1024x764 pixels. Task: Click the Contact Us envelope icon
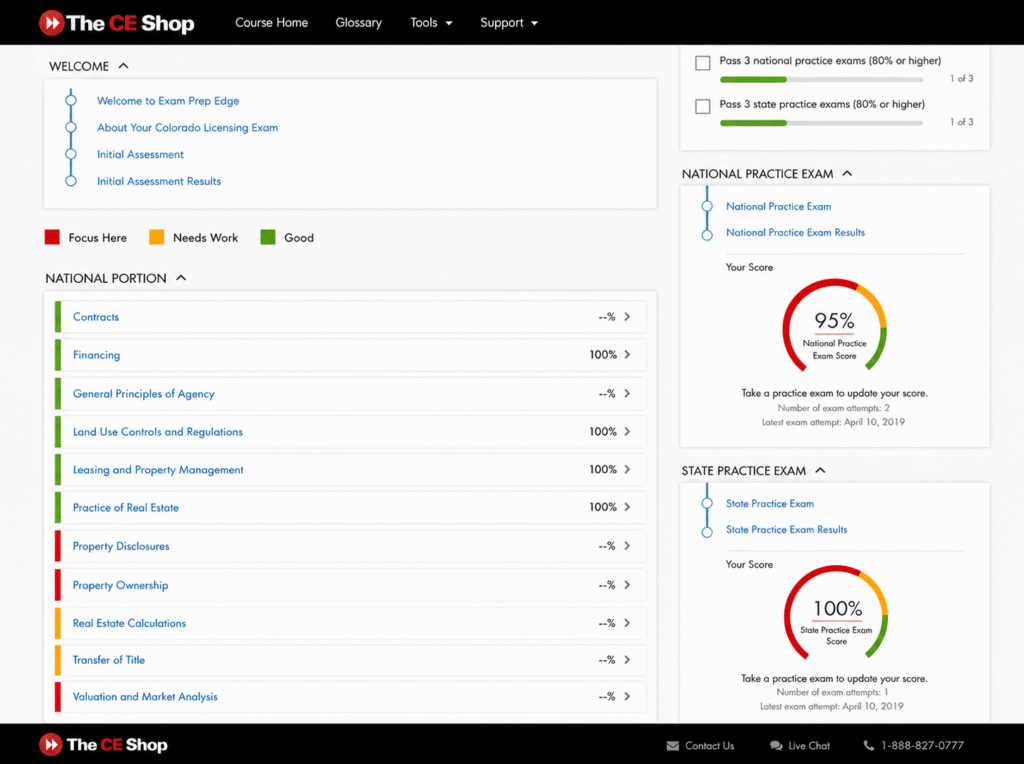pyautogui.click(x=673, y=746)
